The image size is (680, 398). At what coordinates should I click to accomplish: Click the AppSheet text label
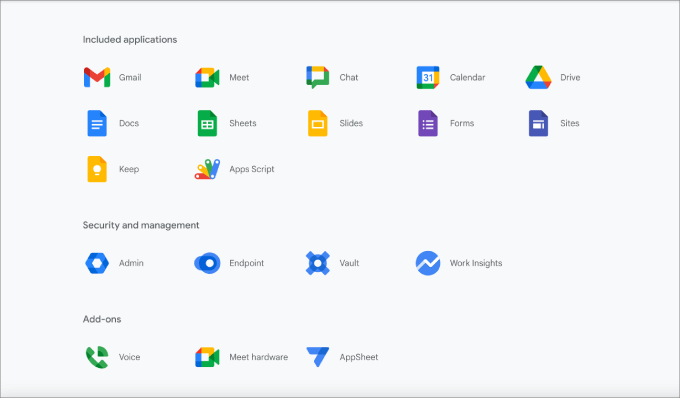[359, 357]
